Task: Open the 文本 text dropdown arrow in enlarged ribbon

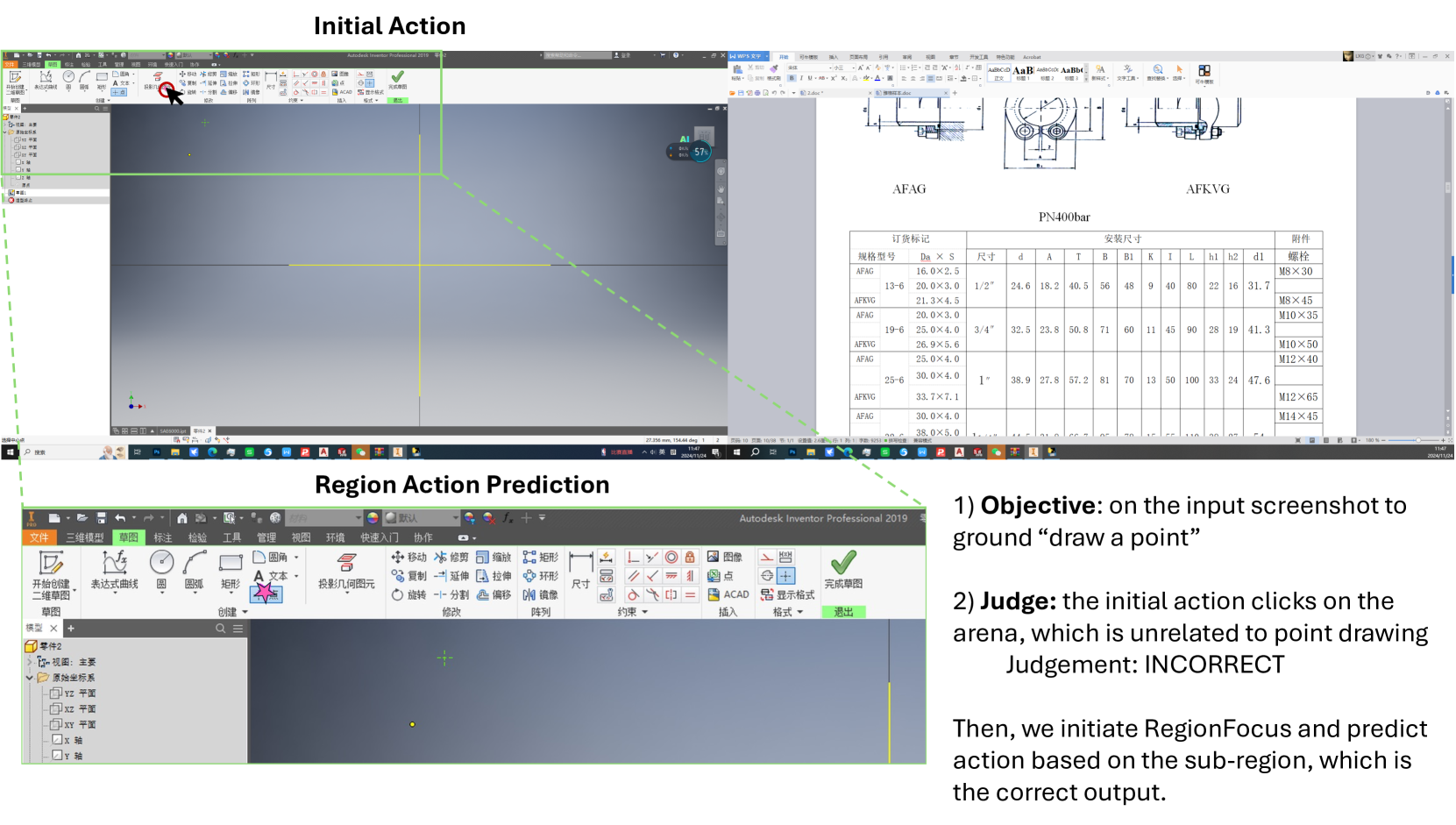Action: pos(296,576)
